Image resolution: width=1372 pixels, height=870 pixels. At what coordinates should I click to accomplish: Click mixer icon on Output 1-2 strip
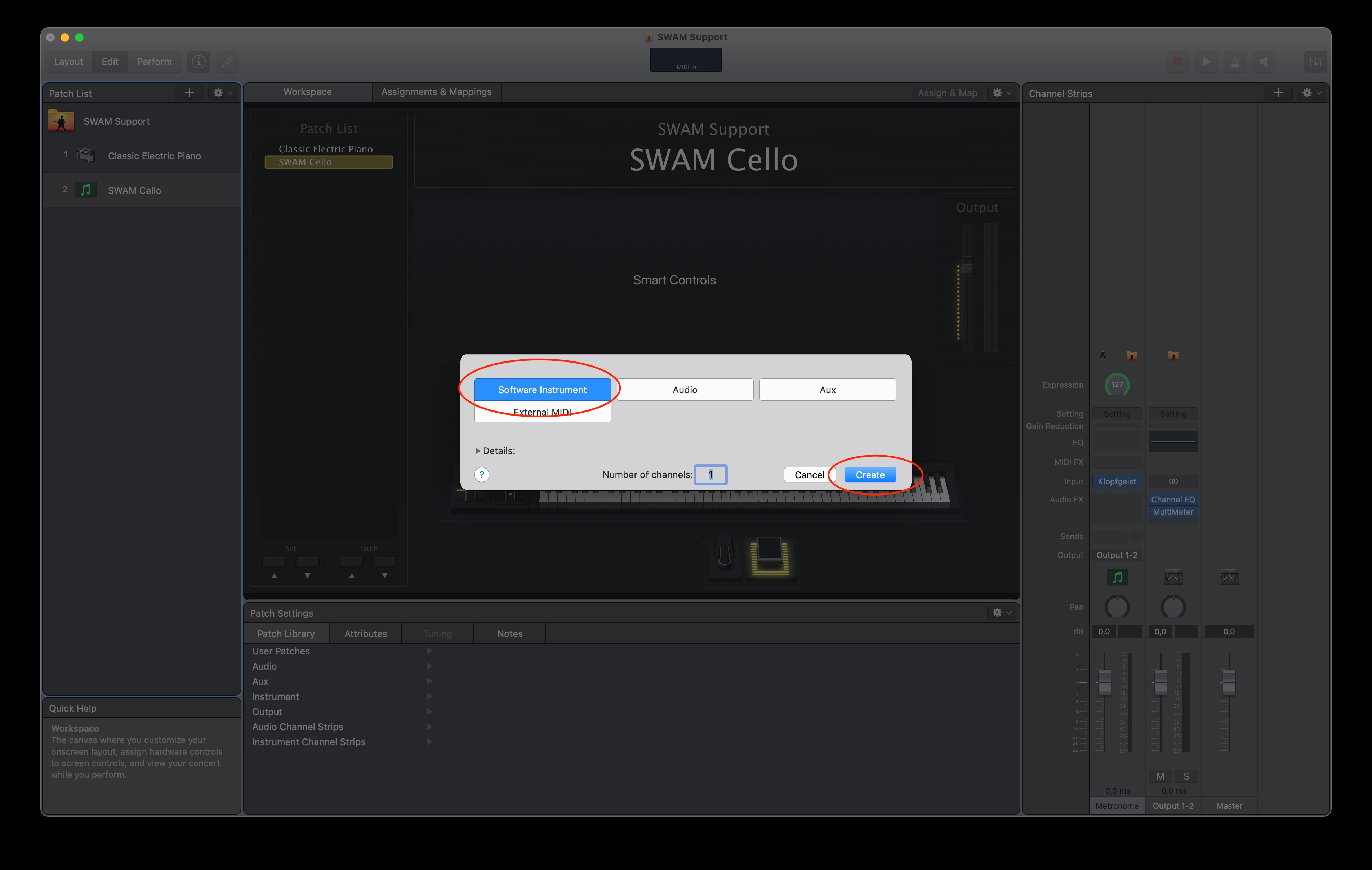[1173, 577]
